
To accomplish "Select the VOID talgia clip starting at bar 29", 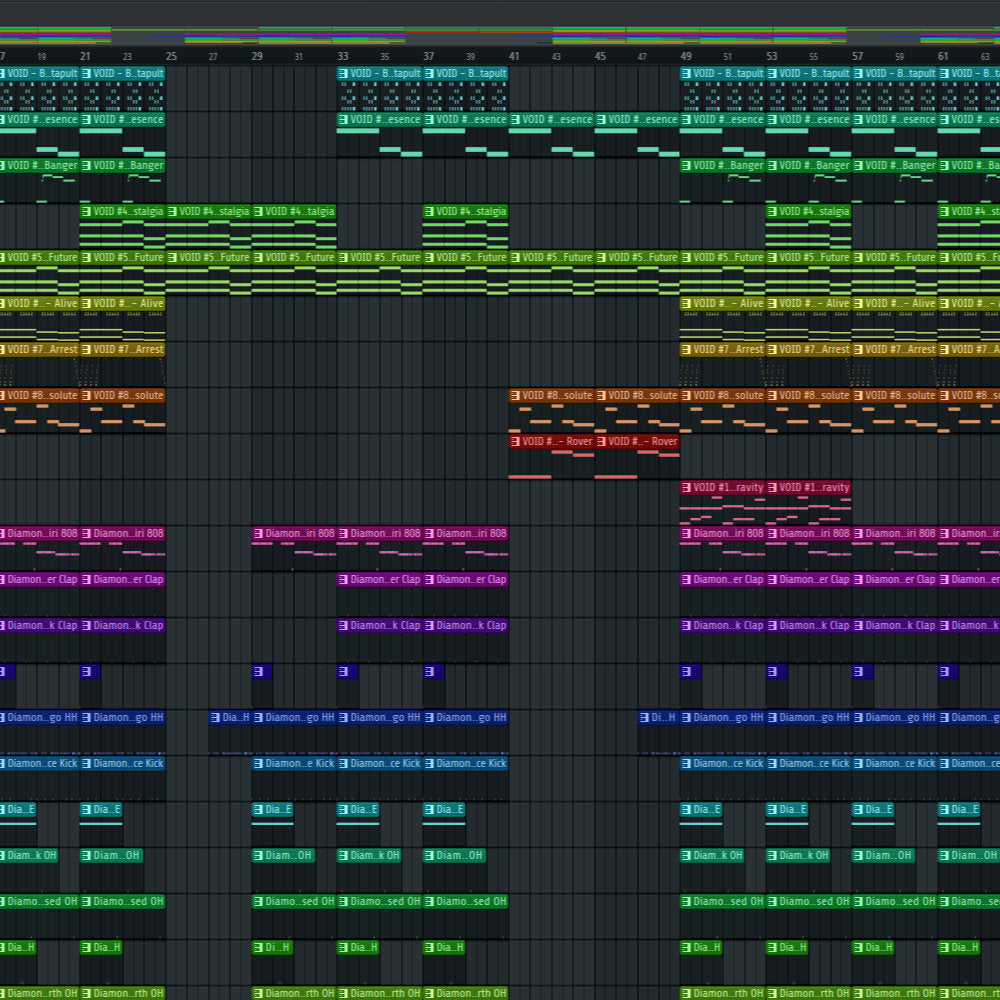I will pyautogui.click(x=300, y=212).
